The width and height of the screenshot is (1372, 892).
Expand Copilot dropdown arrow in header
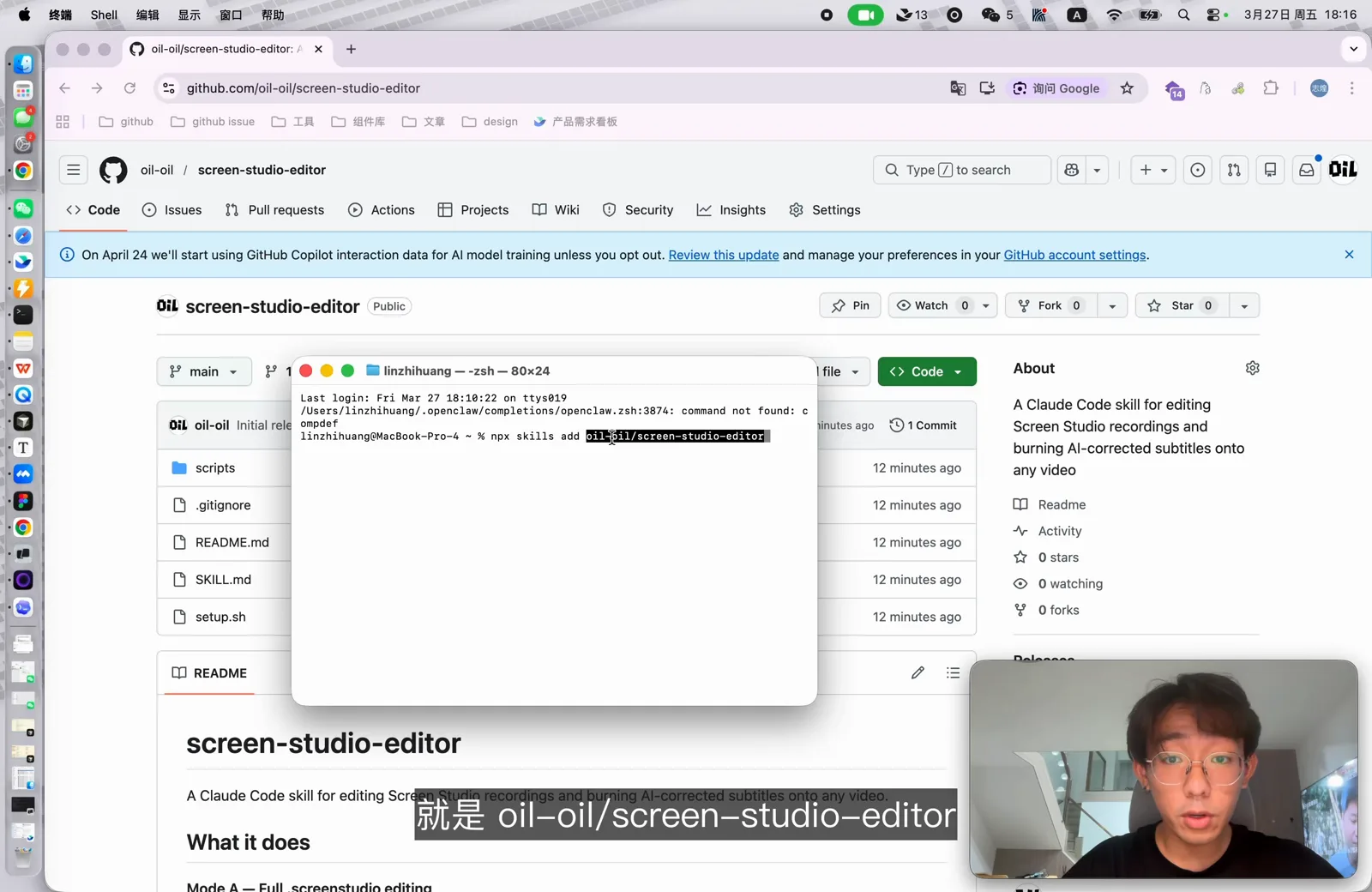tap(1097, 170)
